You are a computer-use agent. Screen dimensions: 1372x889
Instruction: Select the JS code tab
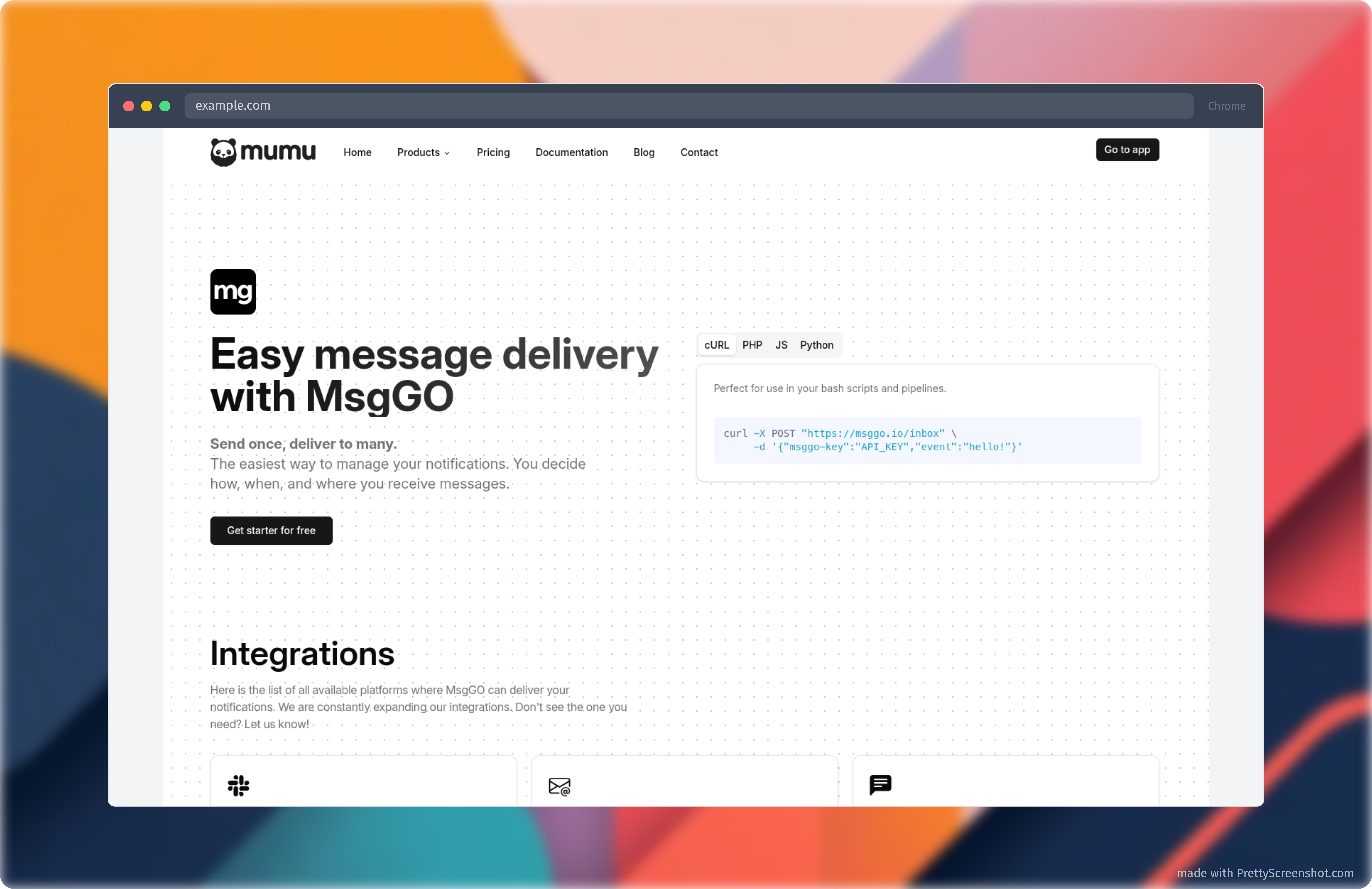point(781,344)
